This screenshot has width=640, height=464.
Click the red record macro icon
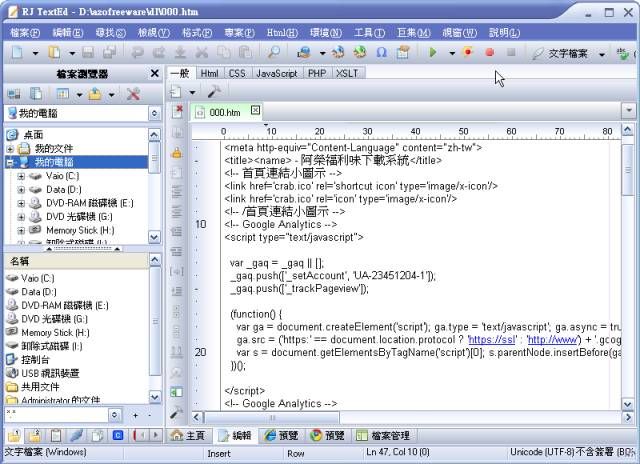pos(490,52)
